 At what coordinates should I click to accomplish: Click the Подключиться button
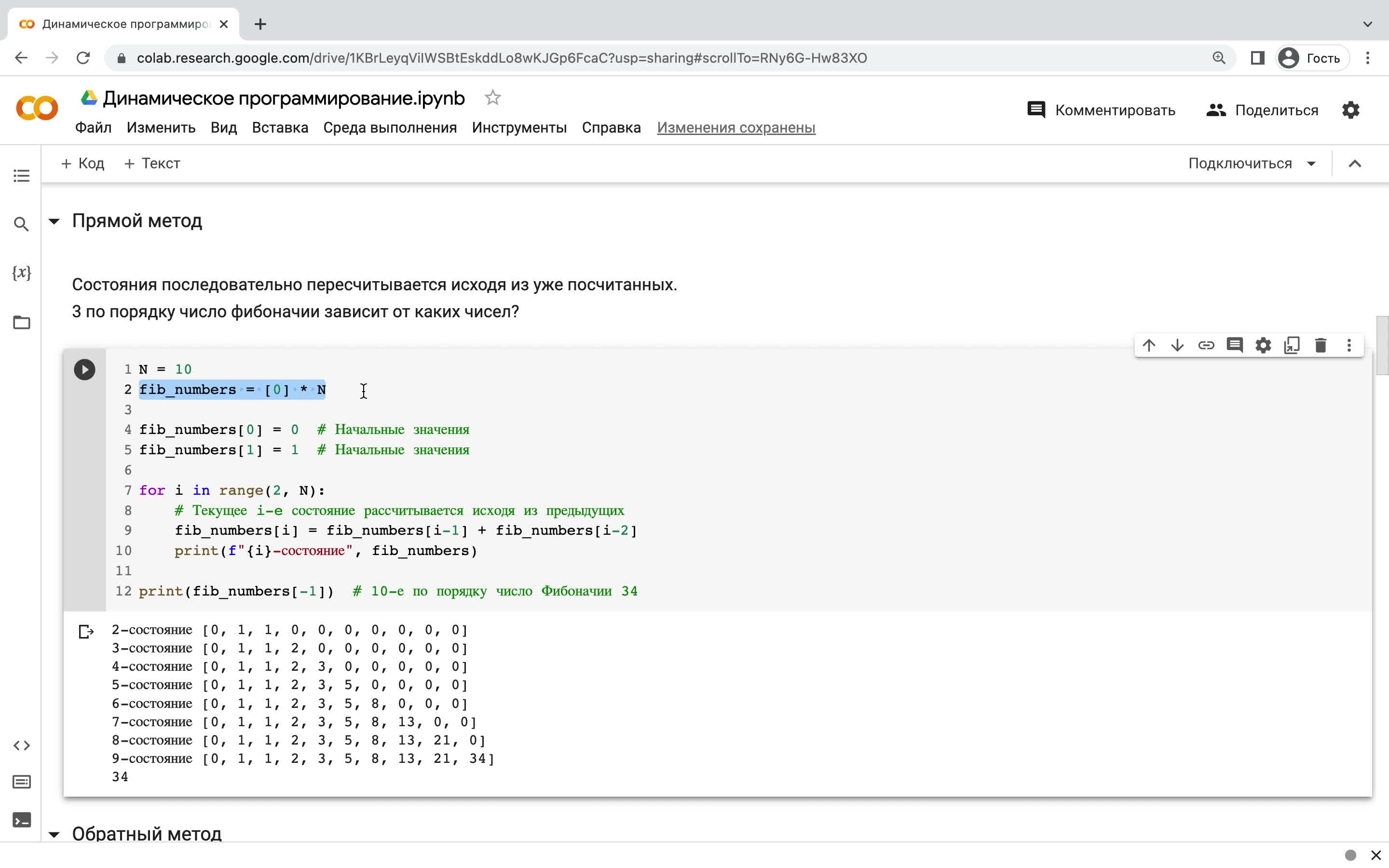coord(1240,163)
